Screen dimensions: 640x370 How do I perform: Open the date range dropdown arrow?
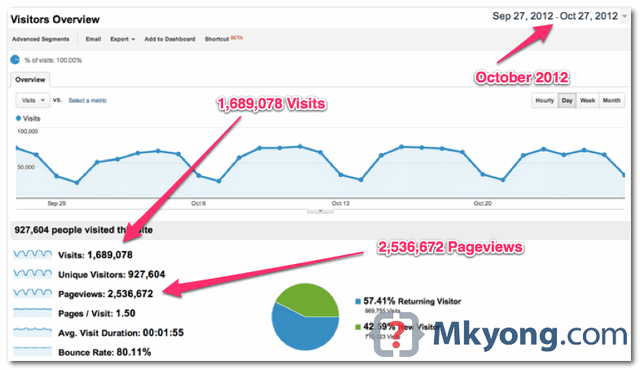[x=624, y=16]
